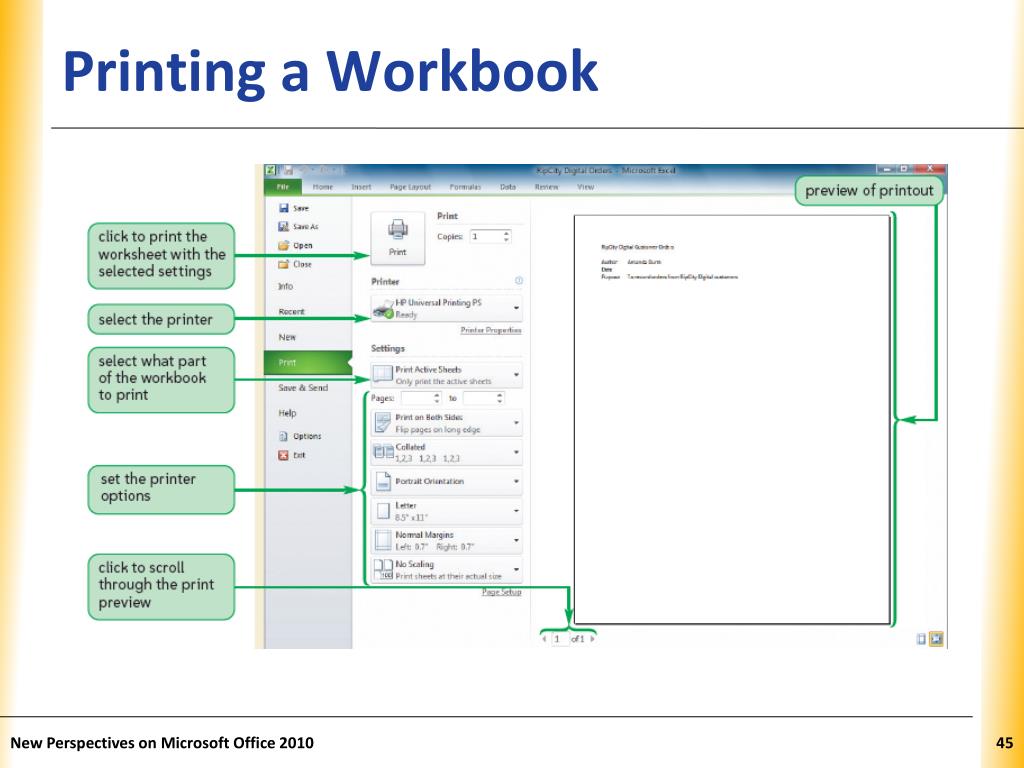Click the Zoom to Page icon
The width and height of the screenshot is (1024, 768).
coord(936,639)
